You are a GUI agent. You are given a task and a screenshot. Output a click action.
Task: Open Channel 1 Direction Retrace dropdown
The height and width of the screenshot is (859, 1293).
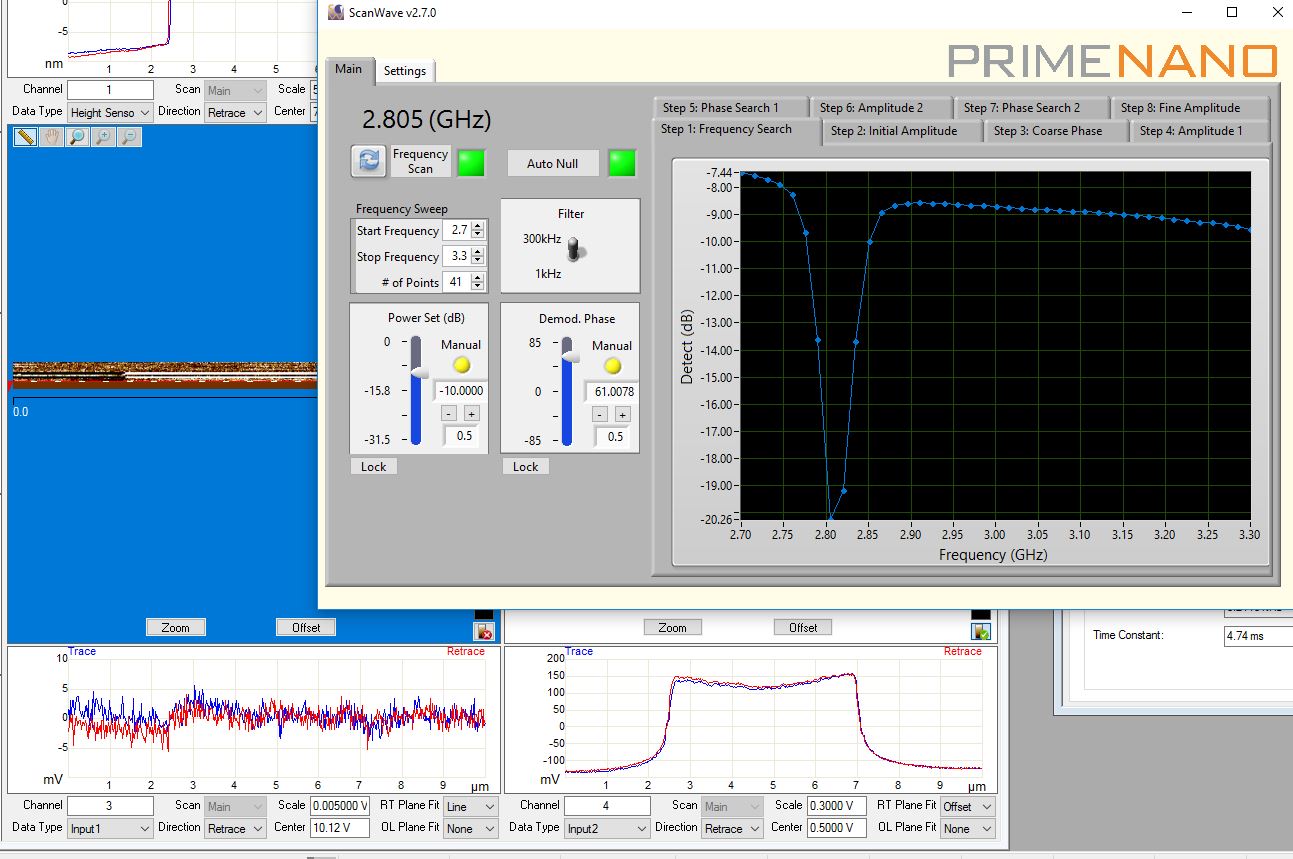click(x=236, y=113)
